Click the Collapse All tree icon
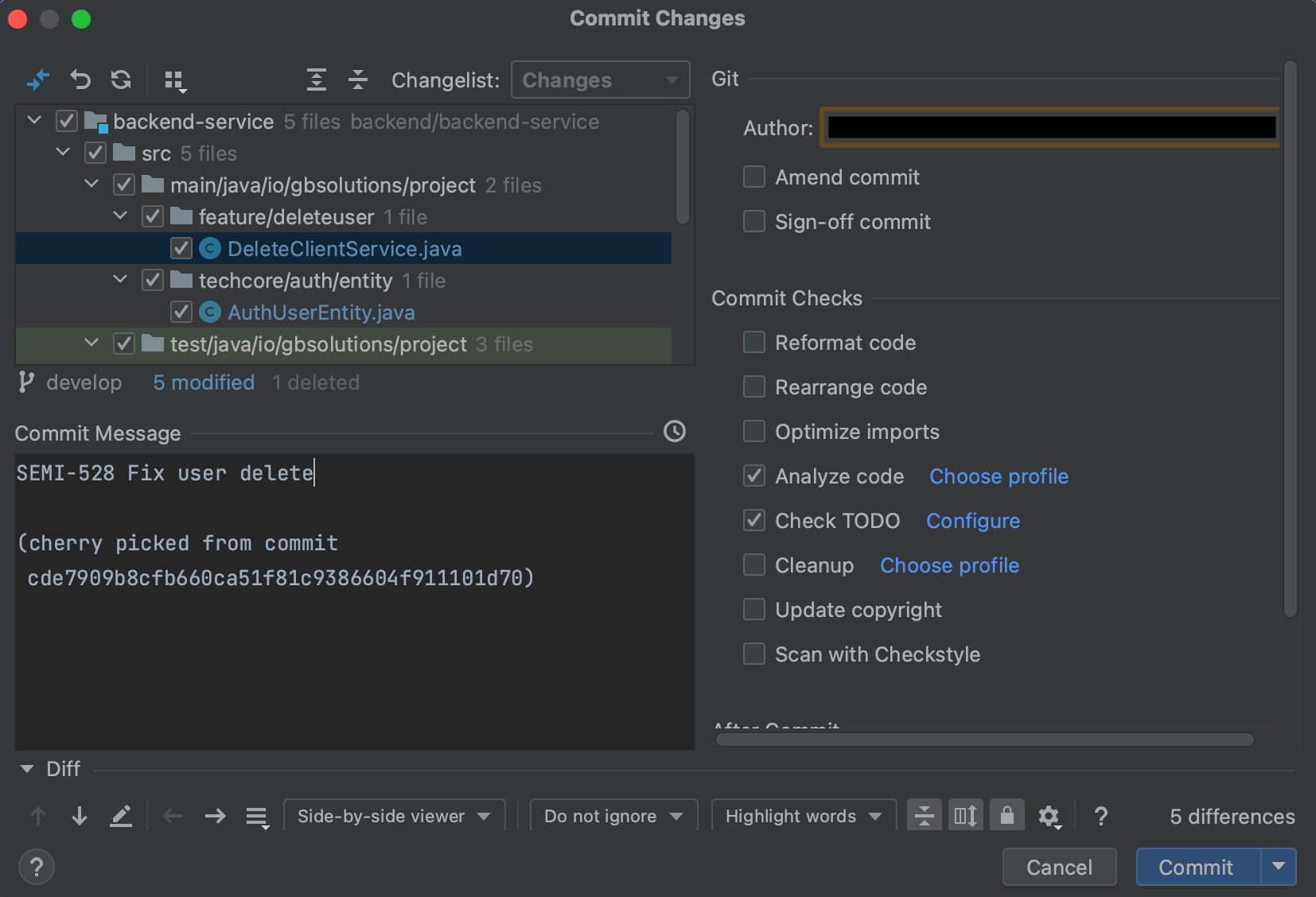The image size is (1316, 897). coord(358,80)
